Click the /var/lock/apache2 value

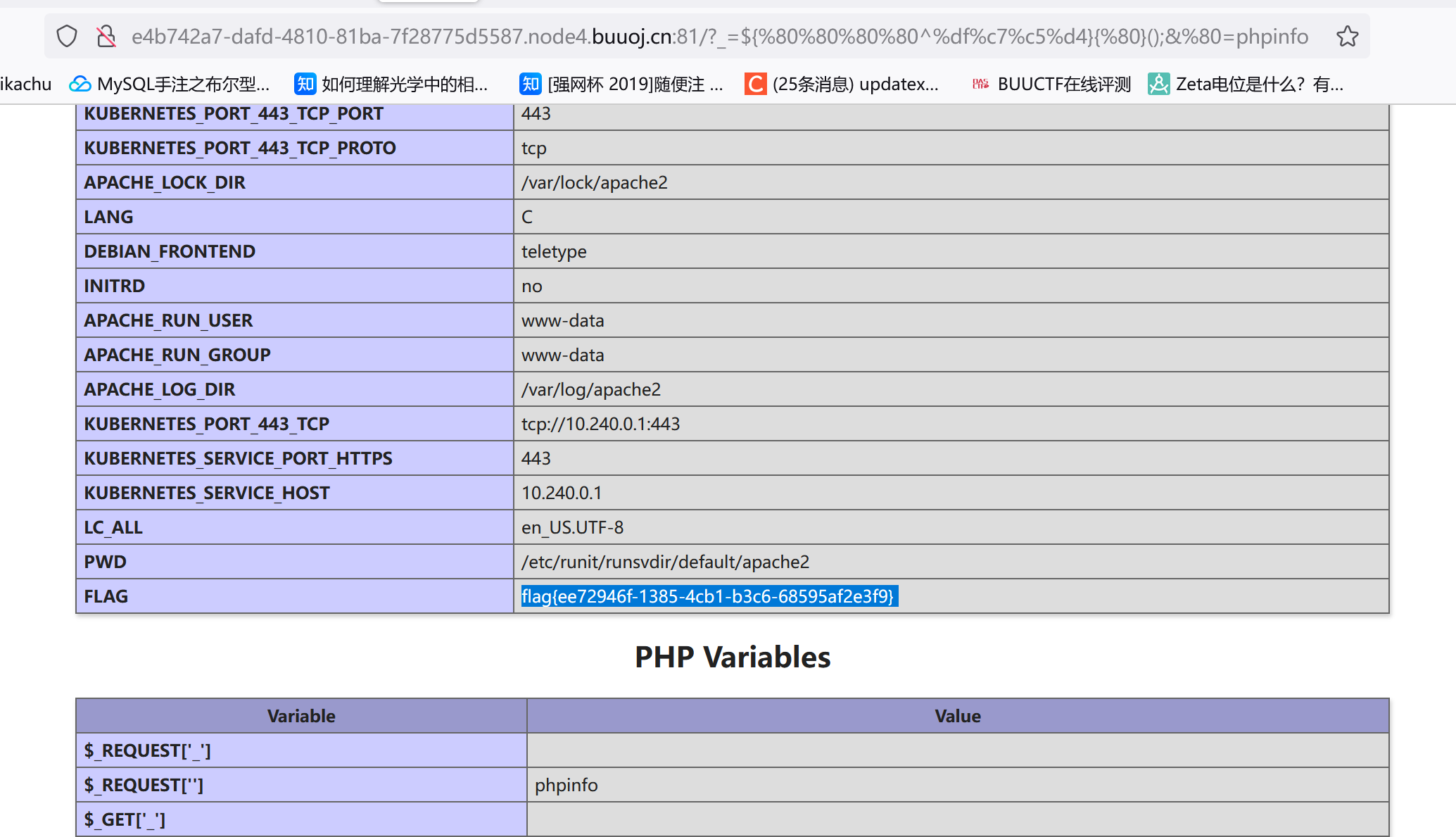594,182
